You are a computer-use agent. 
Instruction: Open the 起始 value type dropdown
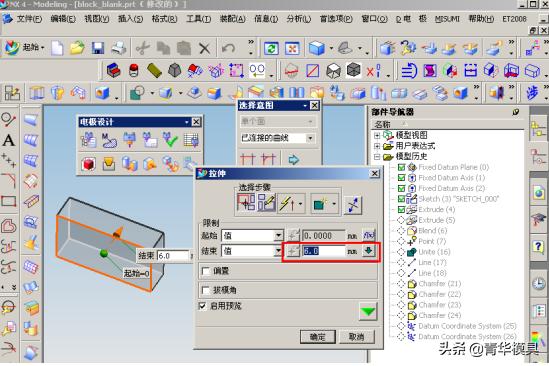(x=278, y=235)
